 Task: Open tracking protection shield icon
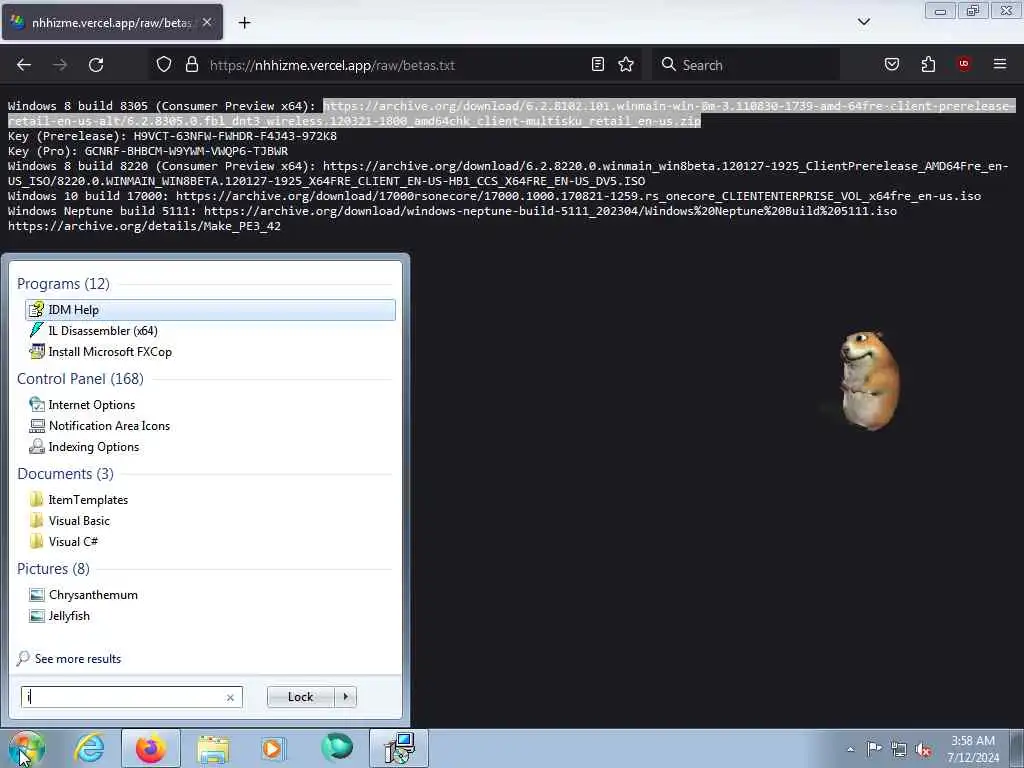[x=164, y=65]
